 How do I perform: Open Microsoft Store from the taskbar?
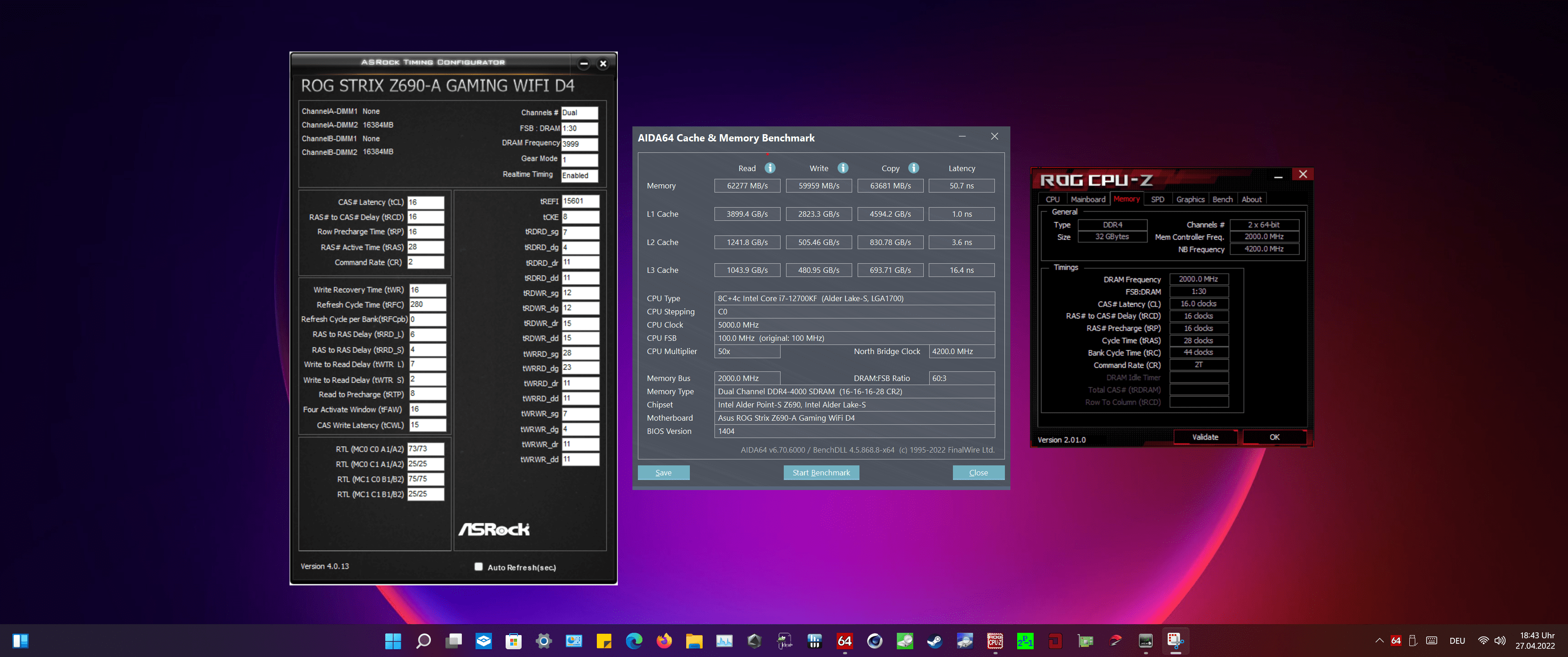[x=514, y=641]
